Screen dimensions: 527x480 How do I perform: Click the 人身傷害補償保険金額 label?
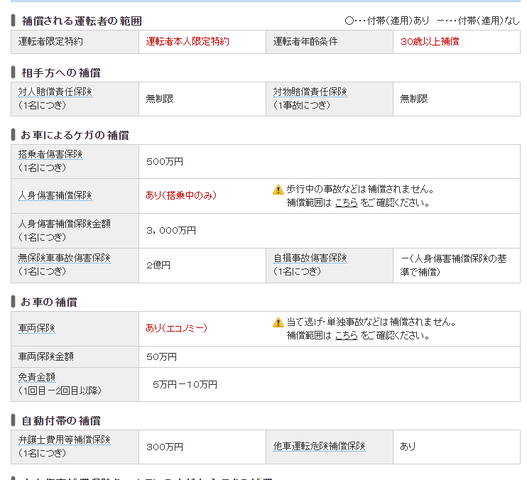click(x=64, y=224)
